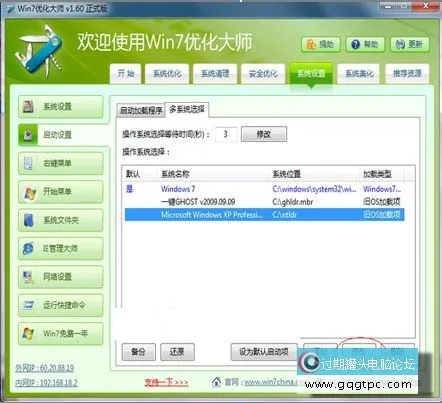Click the Win7免费一年 sidebar item
This screenshot has width=442, height=403.
click(61, 333)
